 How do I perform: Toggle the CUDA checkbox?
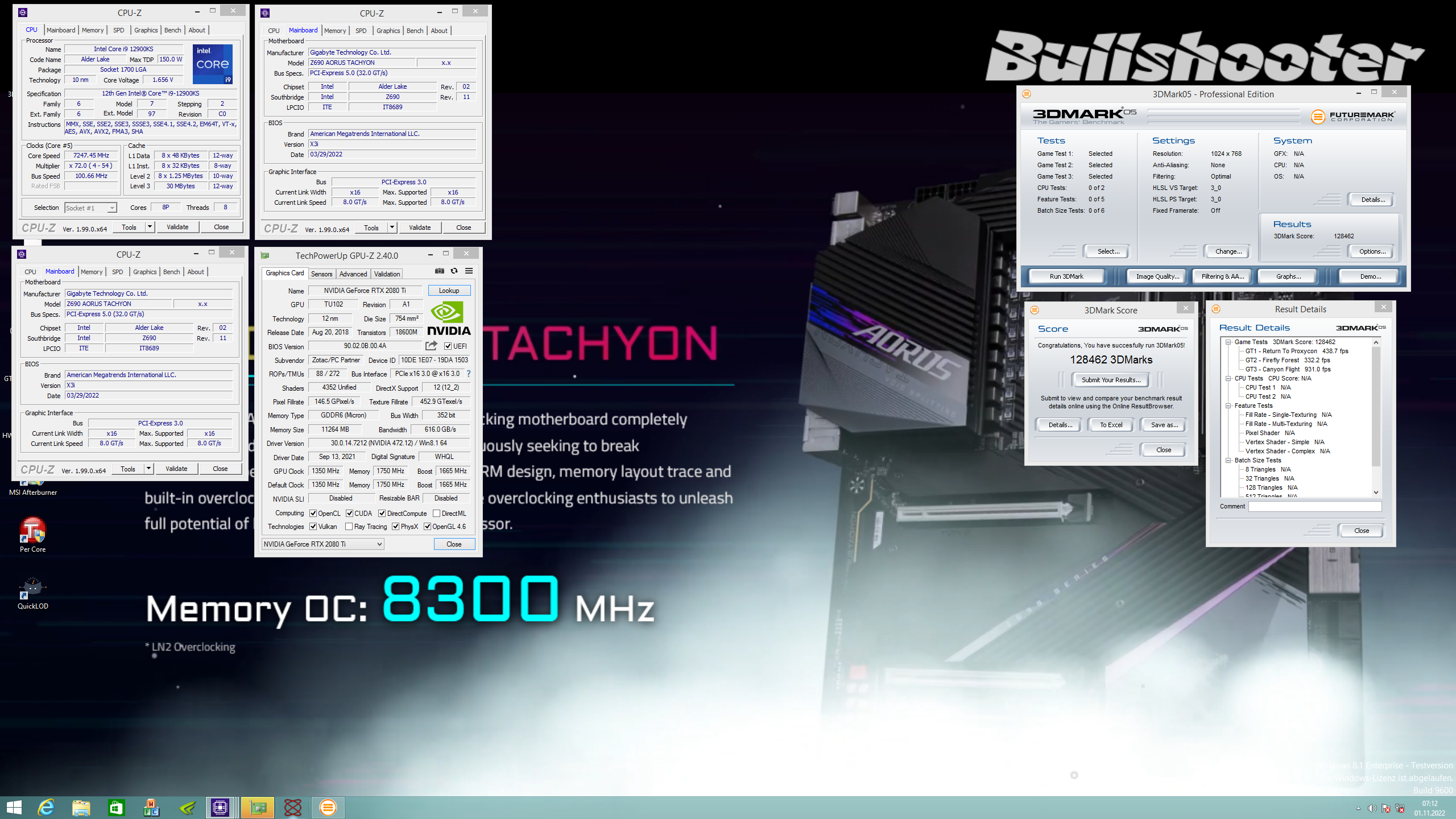[x=350, y=513]
